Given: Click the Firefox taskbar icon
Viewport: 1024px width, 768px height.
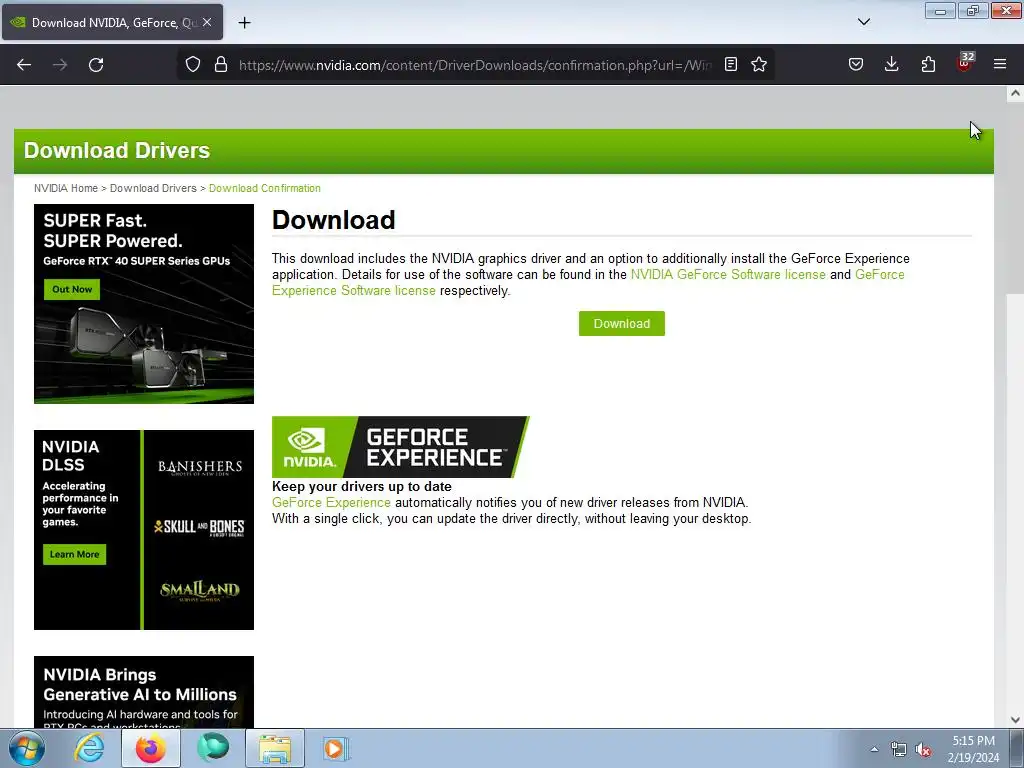Looking at the screenshot, I should (x=151, y=748).
